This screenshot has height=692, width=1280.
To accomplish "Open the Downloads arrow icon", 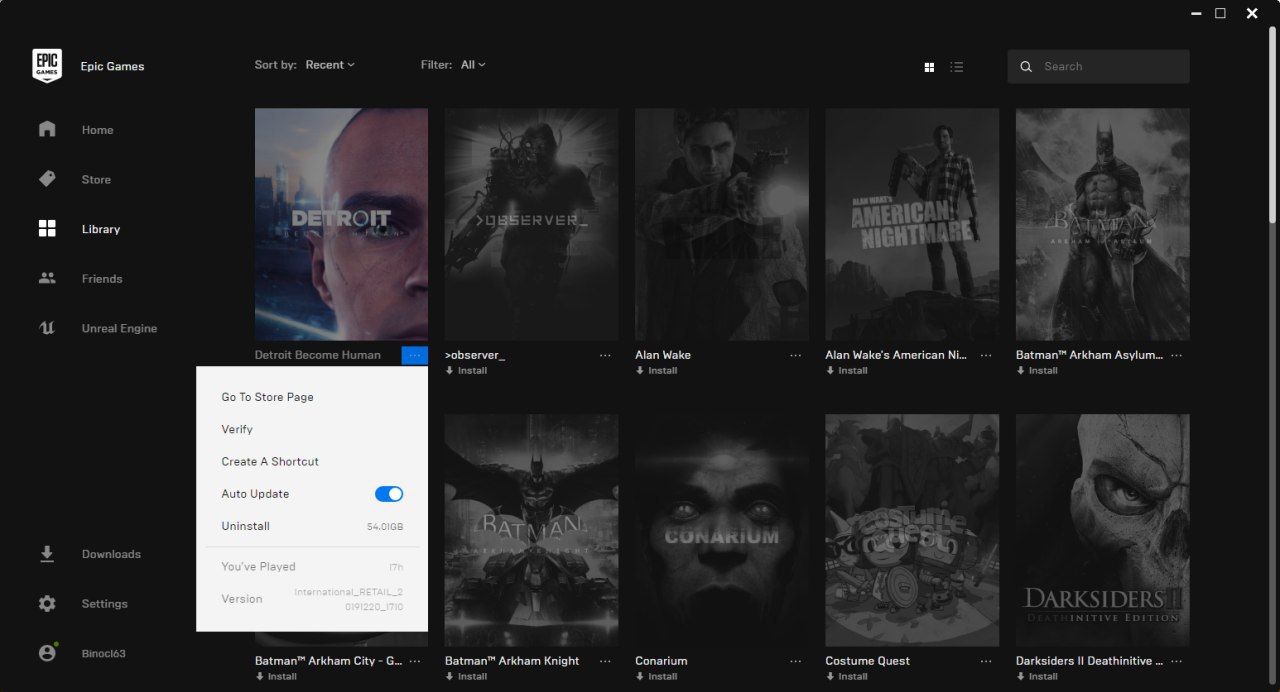I will pos(47,554).
